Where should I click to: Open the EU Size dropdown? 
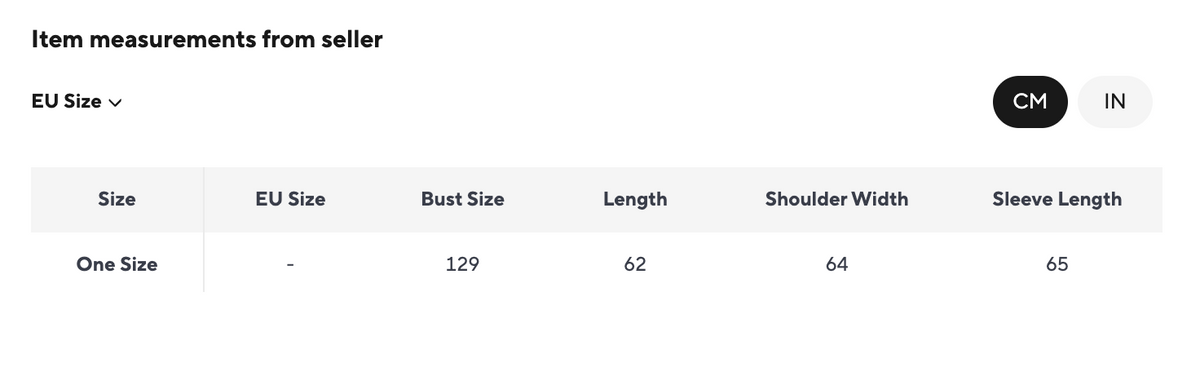[77, 101]
